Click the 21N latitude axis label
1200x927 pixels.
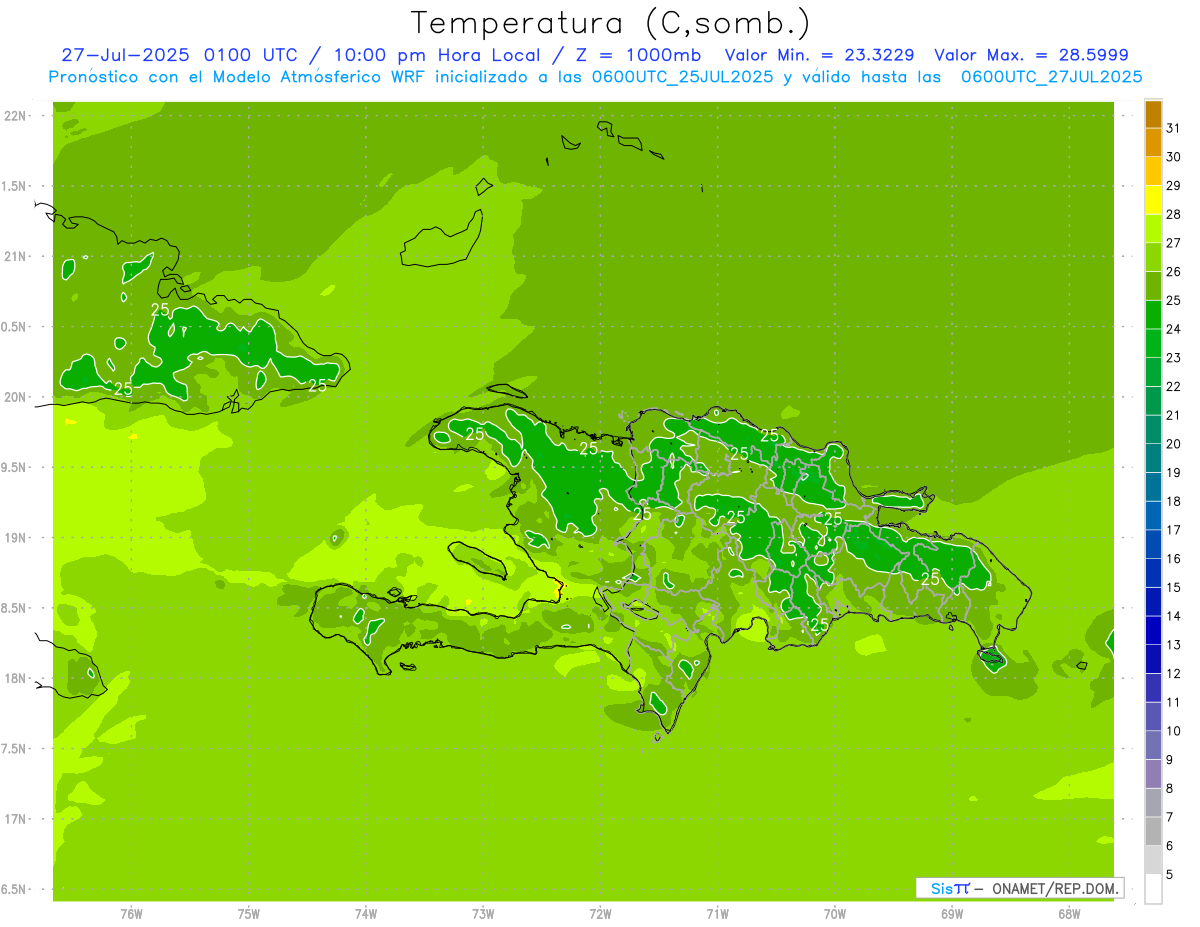tap(17, 256)
